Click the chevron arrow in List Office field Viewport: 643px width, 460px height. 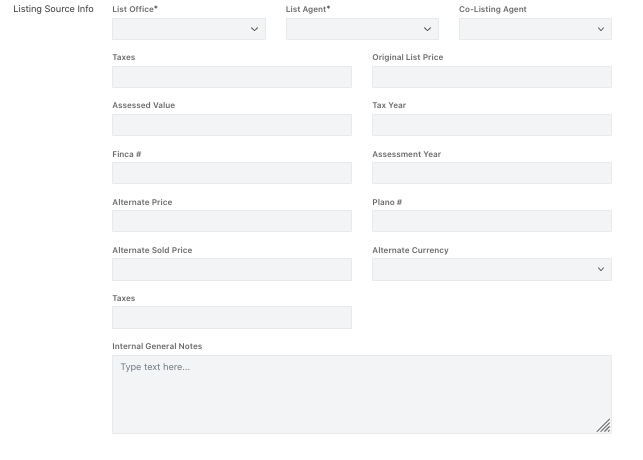tap(254, 29)
